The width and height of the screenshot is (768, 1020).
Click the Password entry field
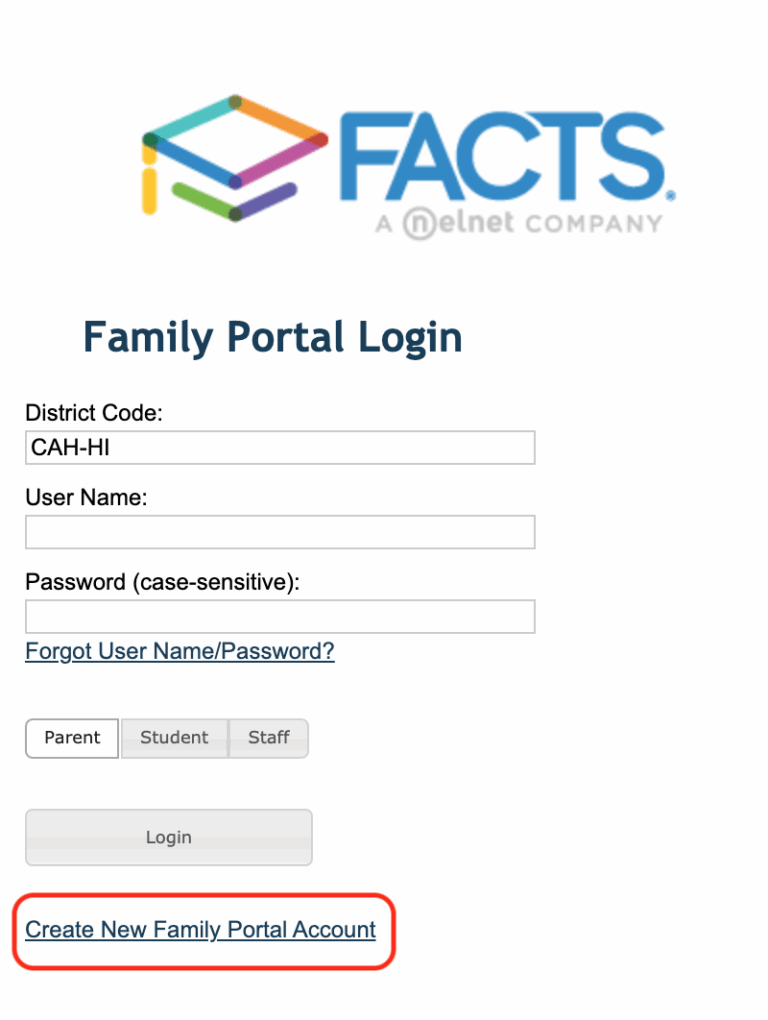[279, 616]
